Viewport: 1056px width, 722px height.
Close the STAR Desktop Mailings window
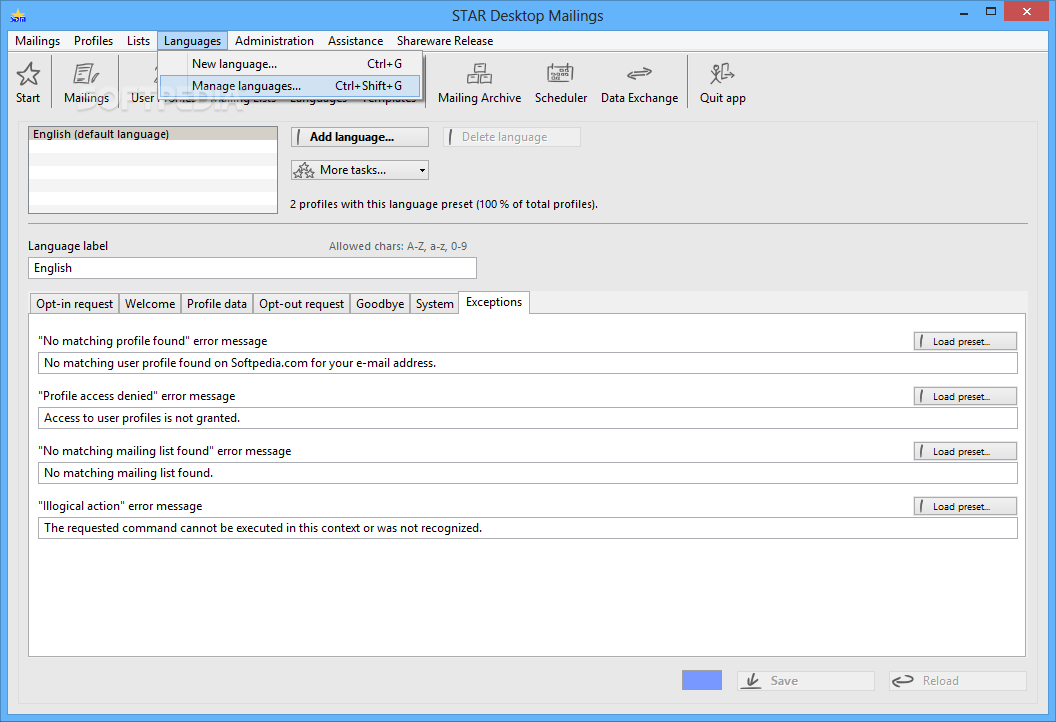[x=1026, y=11]
